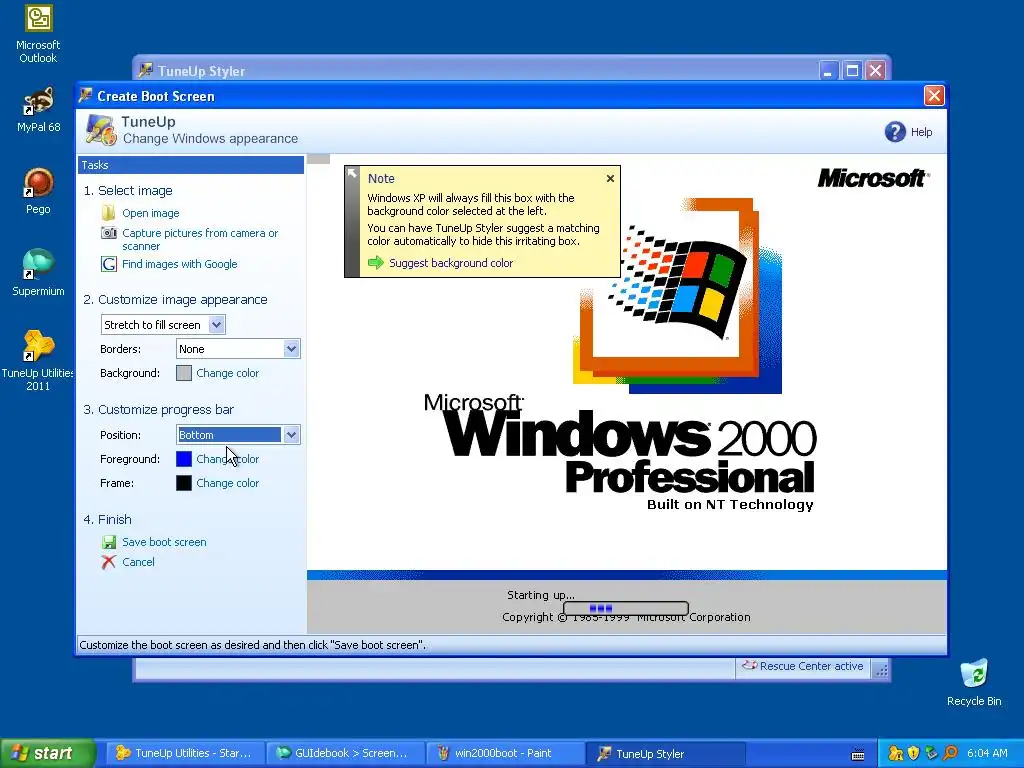Select the TuneUp Utilities 2011 desktop icon
This screenshot has width=1024, height=768.
38,360
